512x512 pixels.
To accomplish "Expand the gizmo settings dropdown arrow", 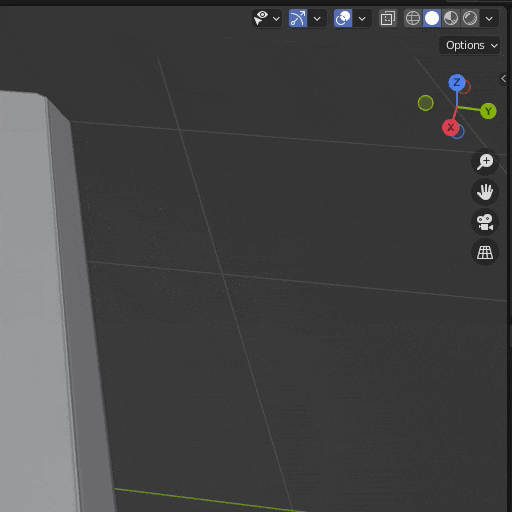I will pyautogui.click(x=317, y=19).
